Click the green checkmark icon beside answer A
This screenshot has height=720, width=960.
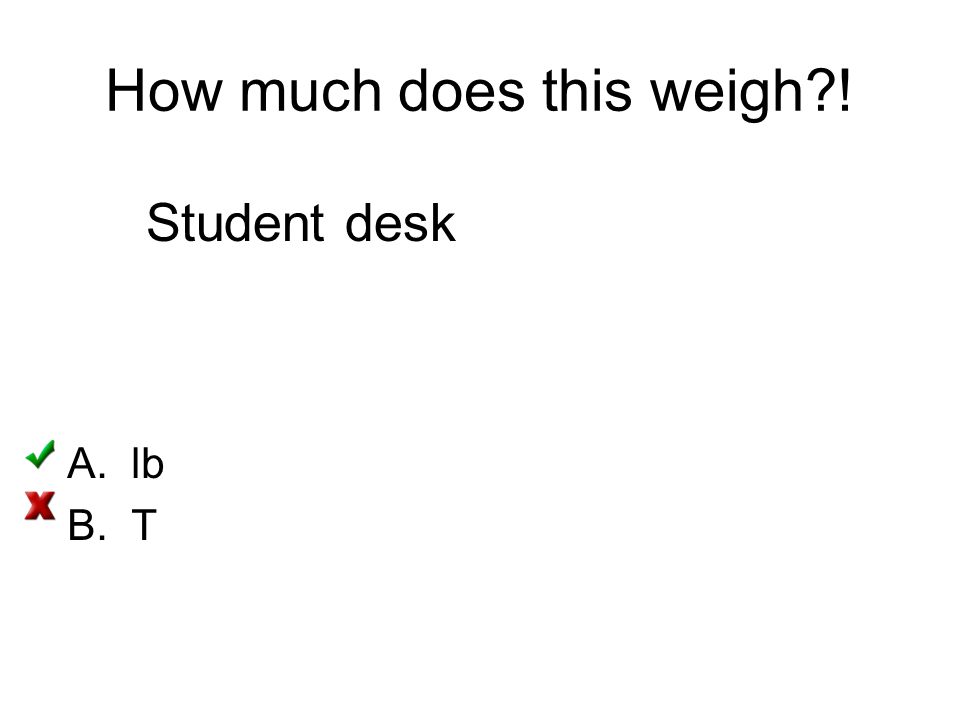(x=40, y=454)
